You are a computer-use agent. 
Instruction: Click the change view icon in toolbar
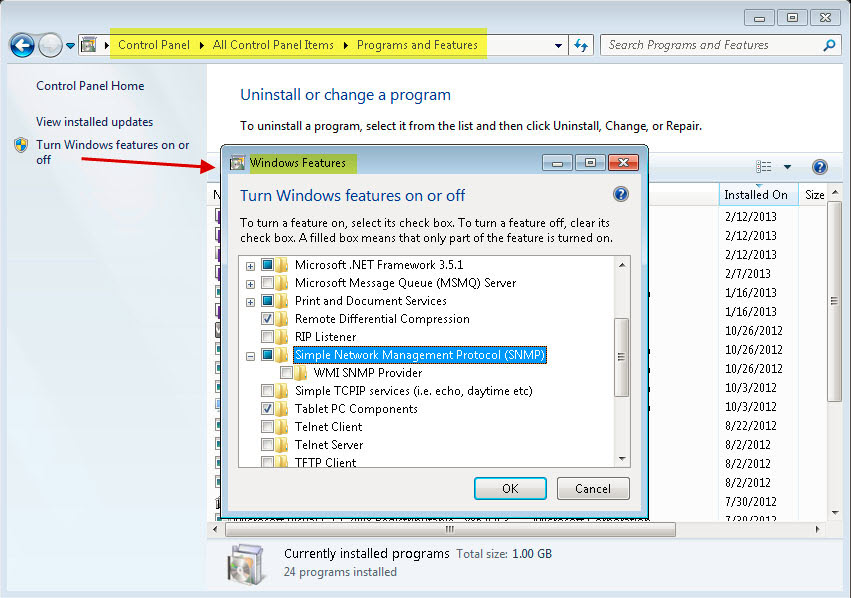(x=764, y=167)
